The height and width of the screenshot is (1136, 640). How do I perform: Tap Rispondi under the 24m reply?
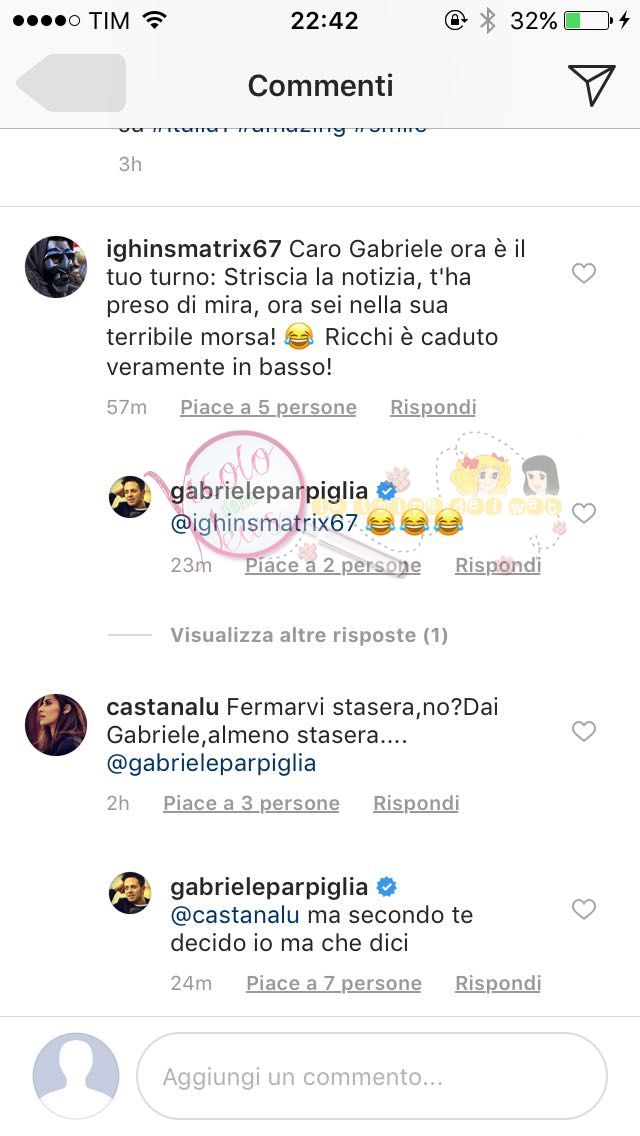pos(498,983)
